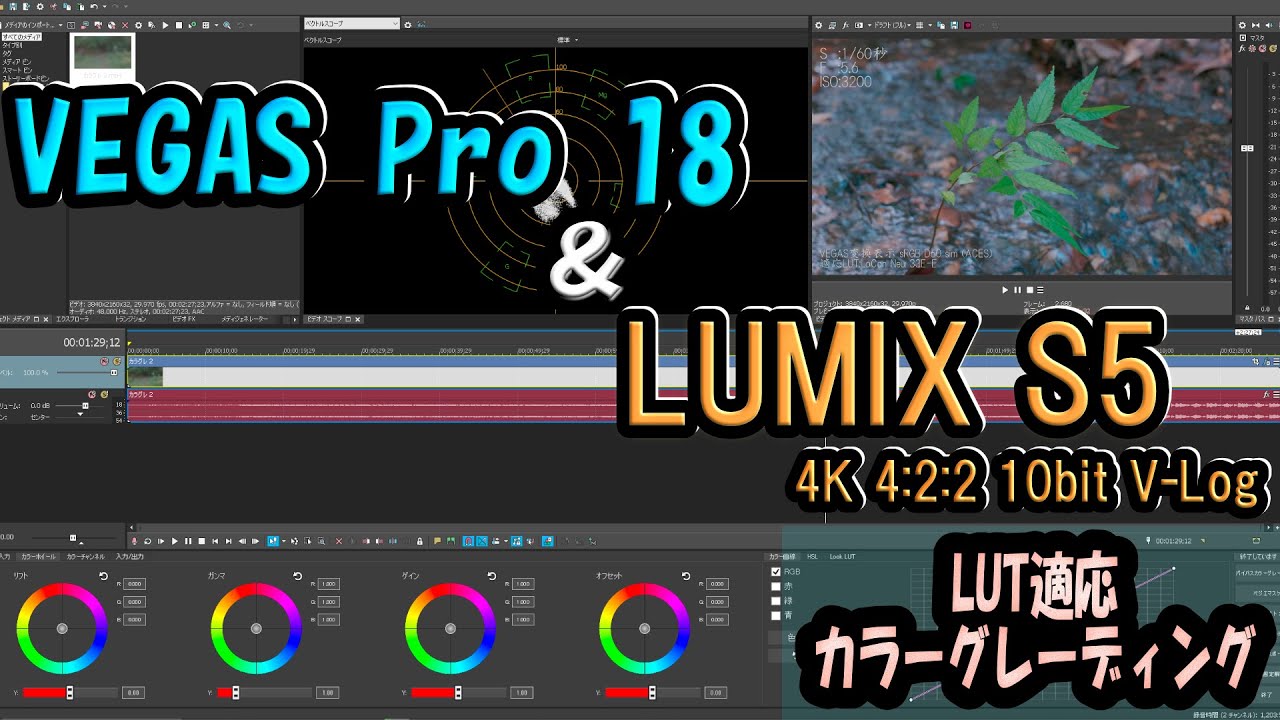This screenshot has height=720, width=1280.
Task: Open video preview properties gear
Action: [x=818, y=25]
